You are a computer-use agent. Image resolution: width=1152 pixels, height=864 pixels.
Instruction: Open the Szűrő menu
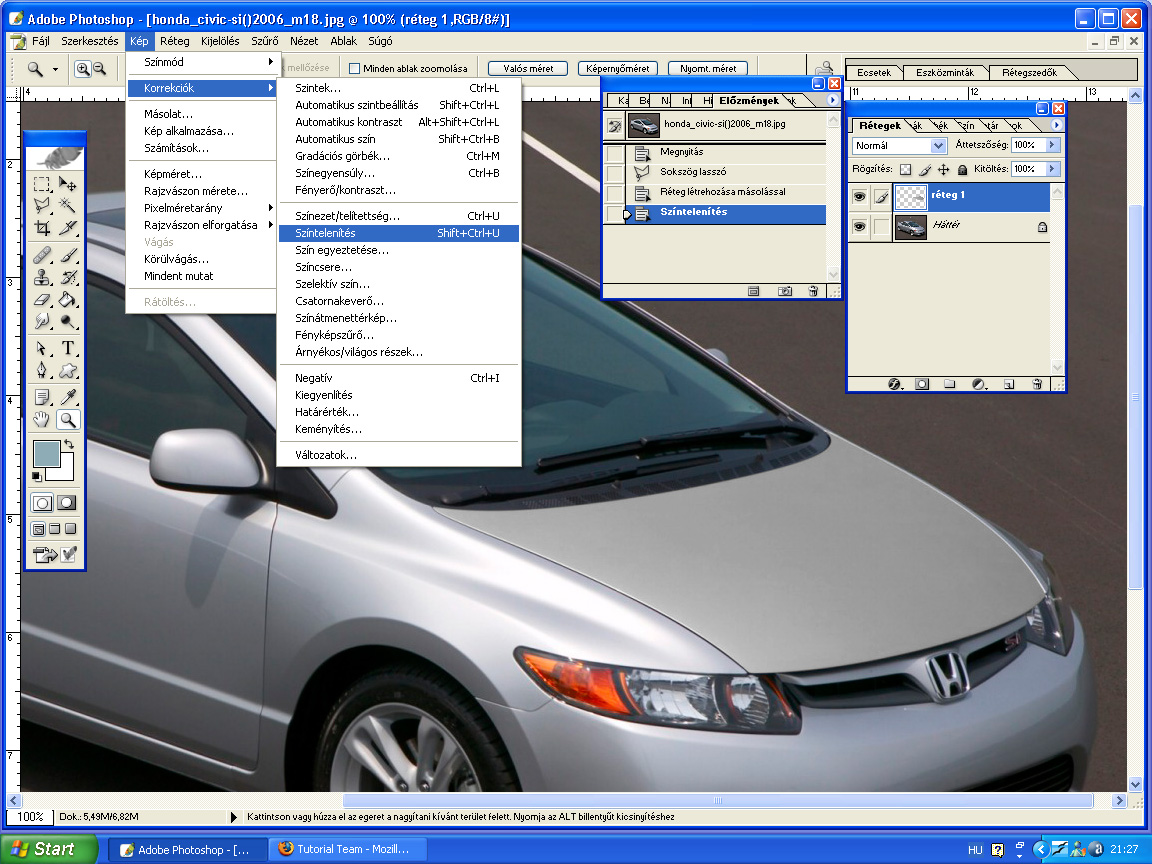tap(264, 41)
